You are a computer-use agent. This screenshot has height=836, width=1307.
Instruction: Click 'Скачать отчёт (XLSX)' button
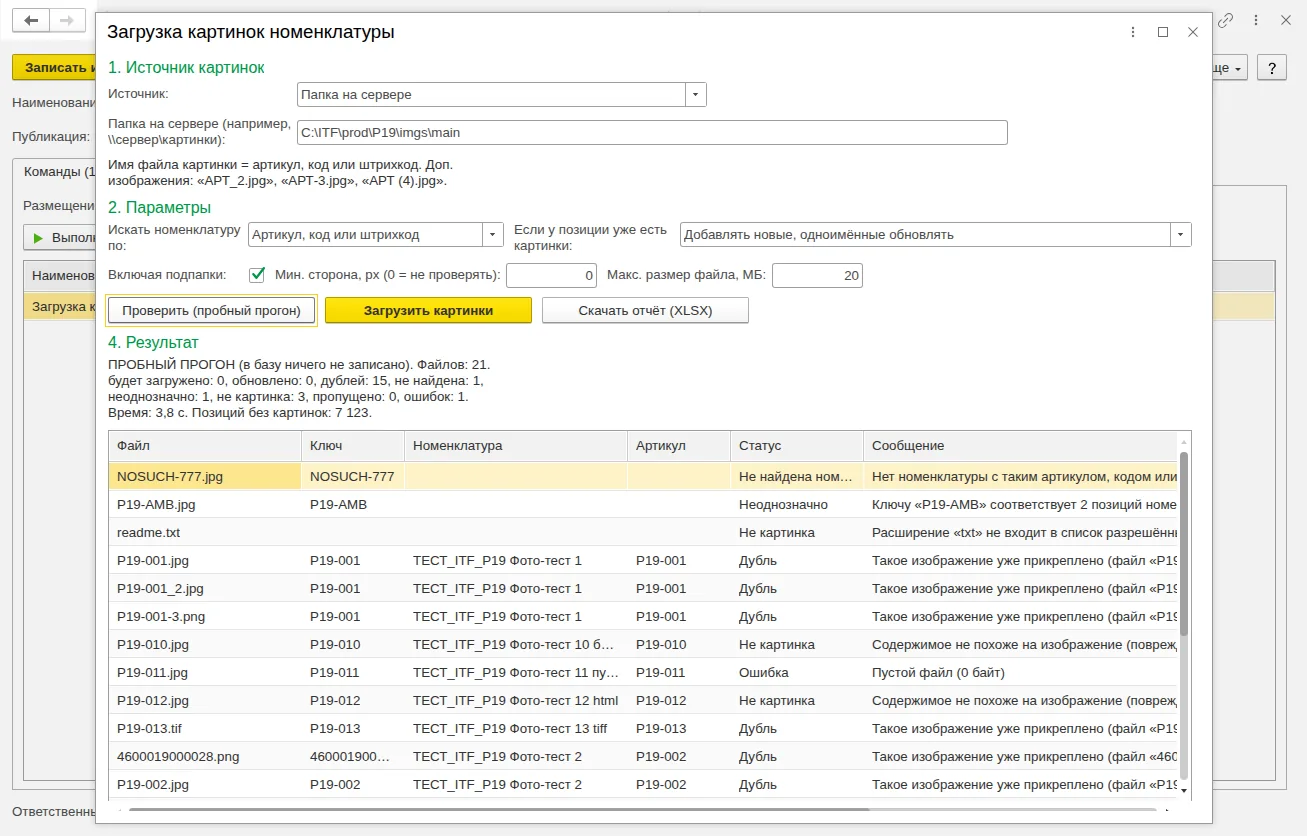pos(645,311)
